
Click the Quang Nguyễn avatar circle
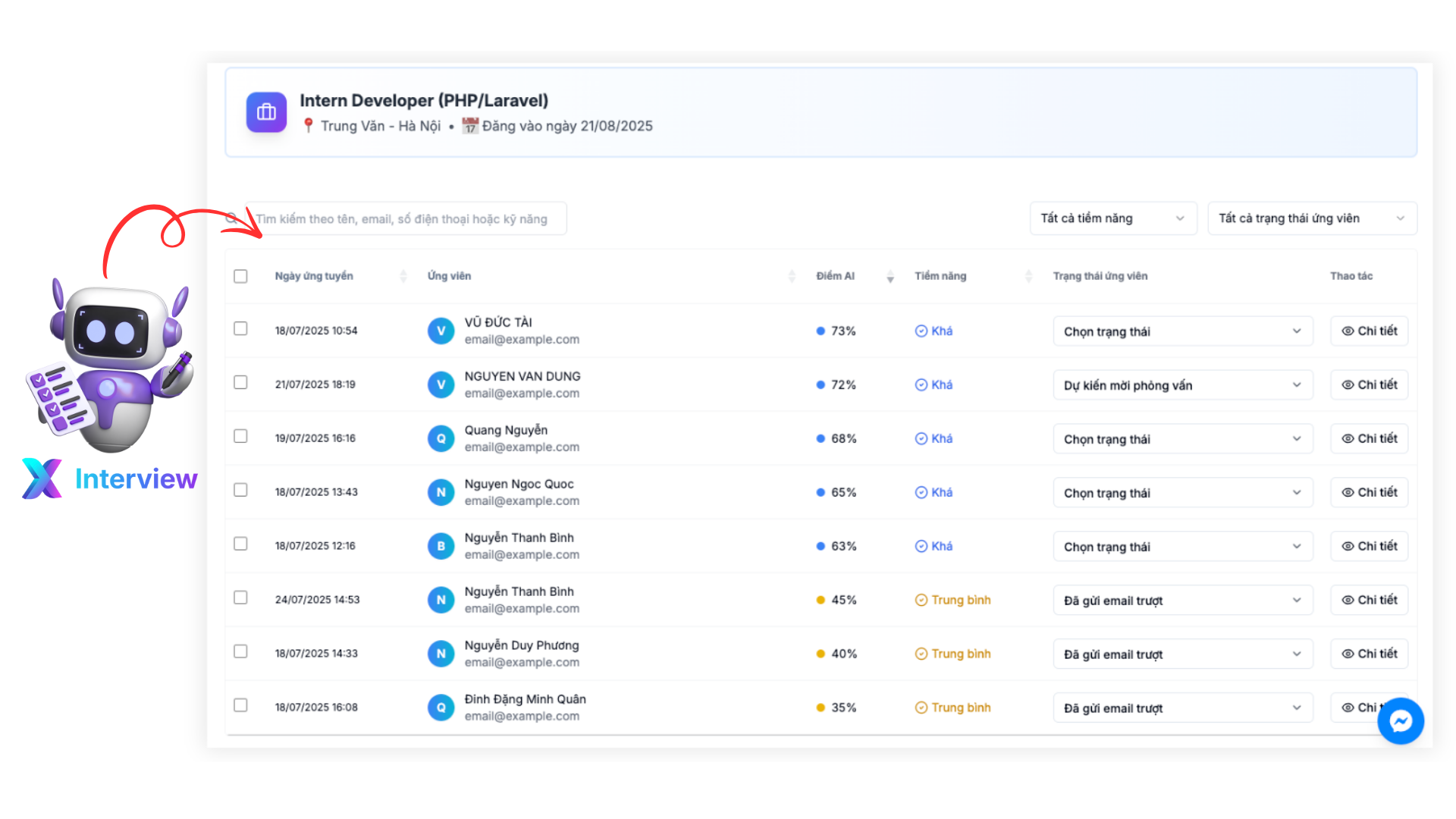click(441, 438)
